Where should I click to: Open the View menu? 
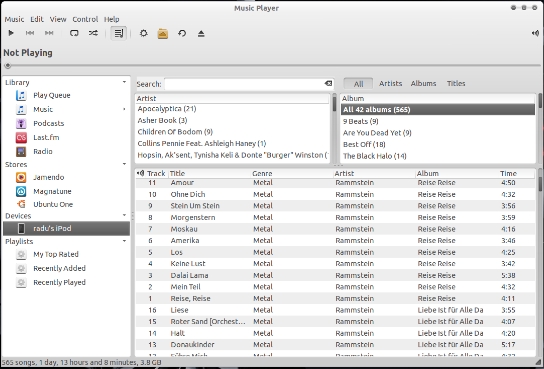58,19
